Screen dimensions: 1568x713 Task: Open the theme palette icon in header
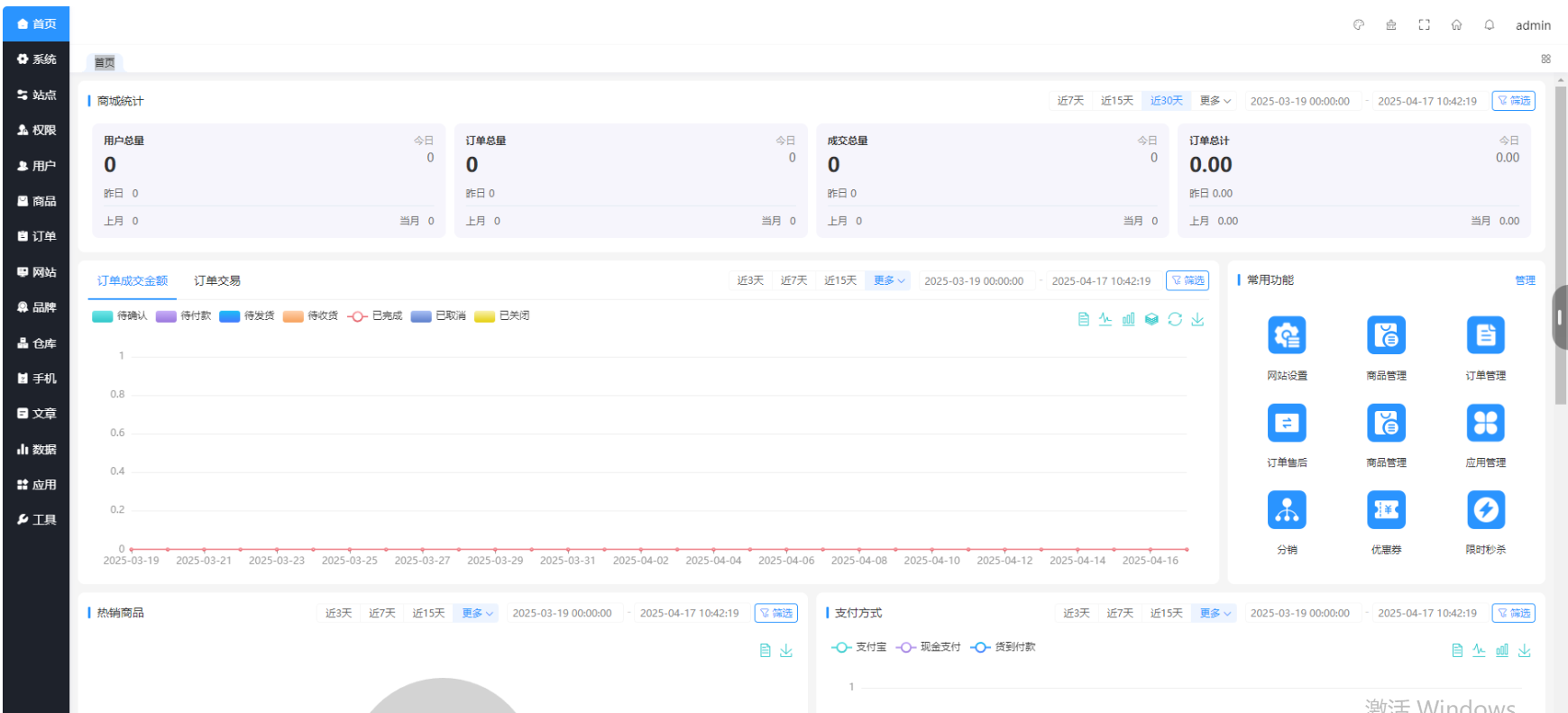pyautogui.click(x=1358, y=25)
